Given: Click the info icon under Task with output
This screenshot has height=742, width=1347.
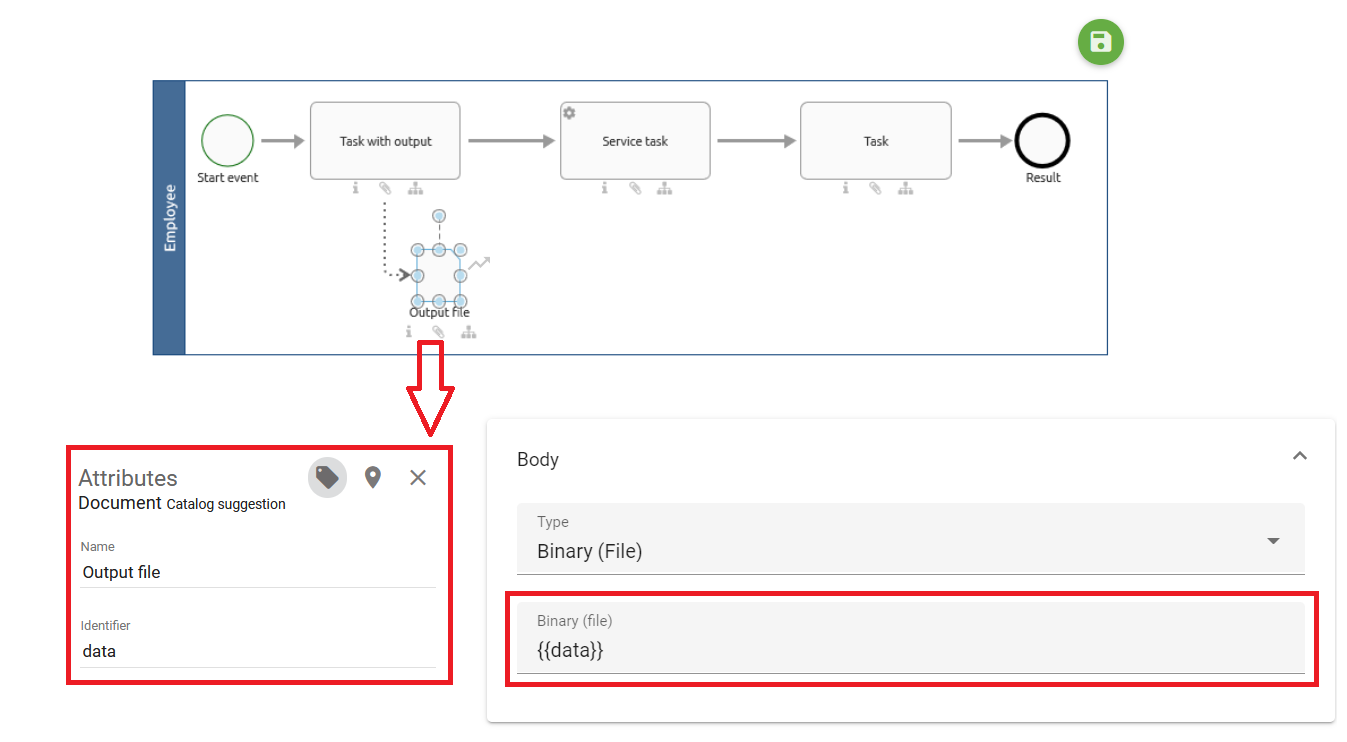Looking at the screenshot, I should tap(356, 187).
